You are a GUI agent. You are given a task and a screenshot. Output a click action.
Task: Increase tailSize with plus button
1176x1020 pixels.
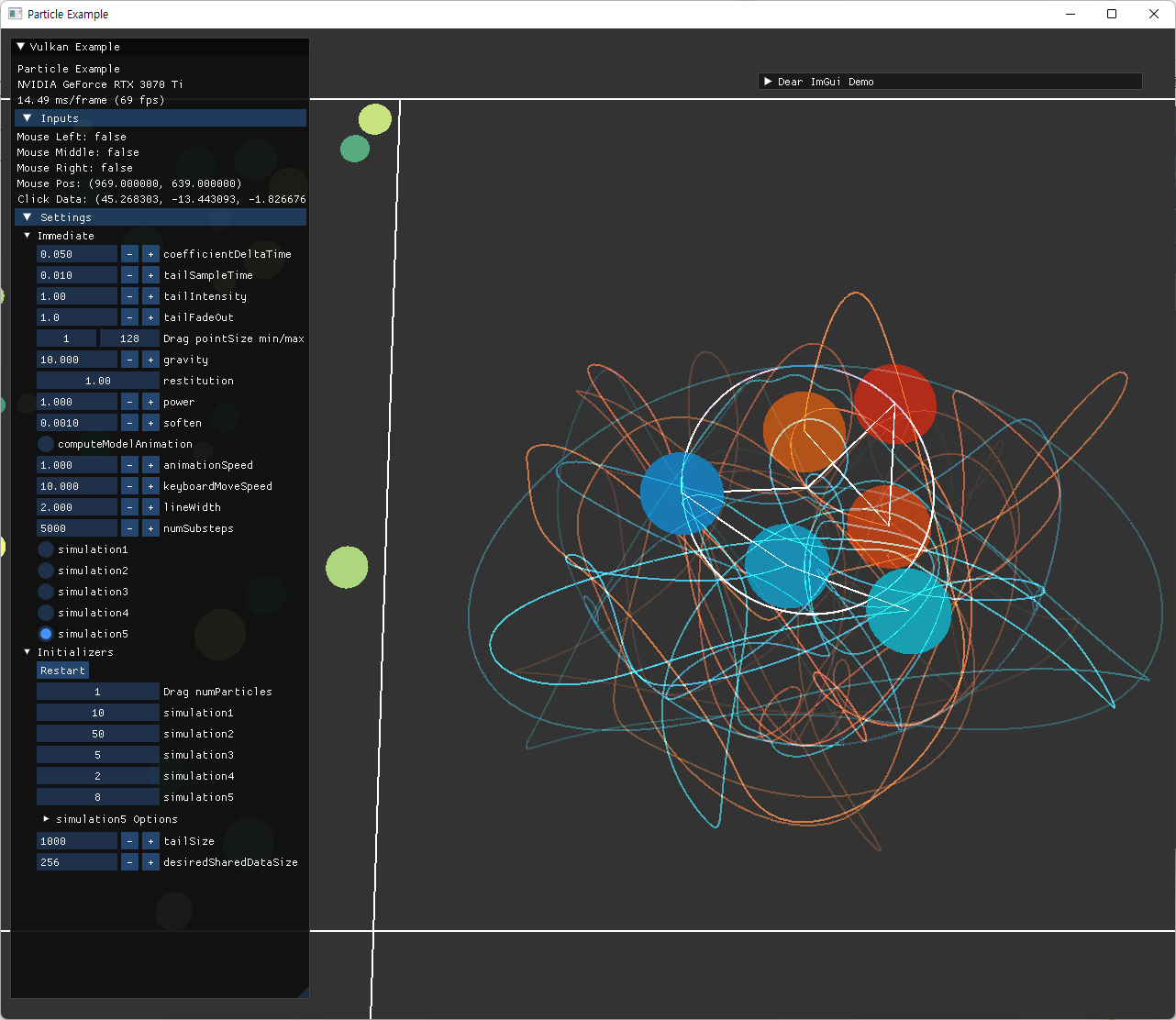click(150, 841)
